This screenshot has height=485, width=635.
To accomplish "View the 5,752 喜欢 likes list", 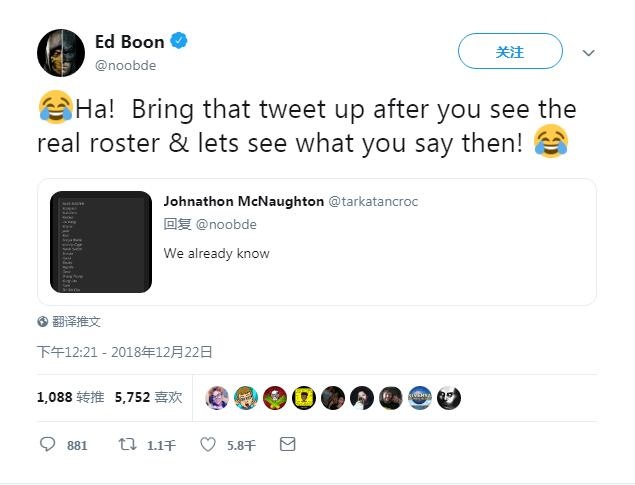I will (149, 397).
